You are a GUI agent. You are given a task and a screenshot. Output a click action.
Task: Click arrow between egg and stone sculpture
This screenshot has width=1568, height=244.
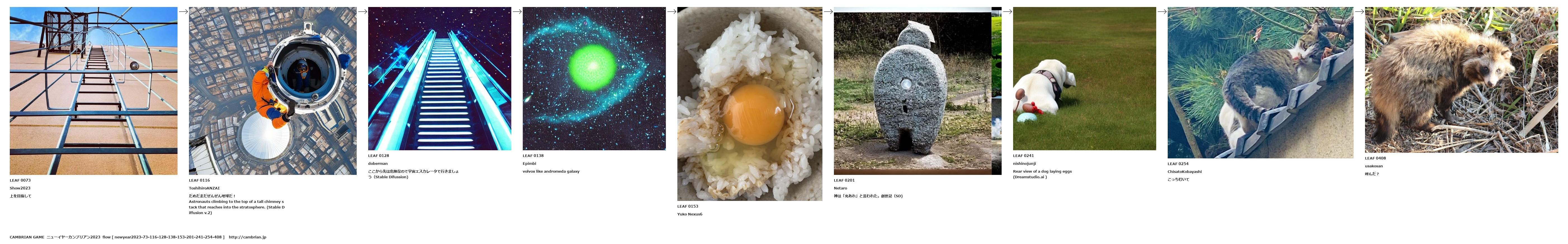[828, 11]
